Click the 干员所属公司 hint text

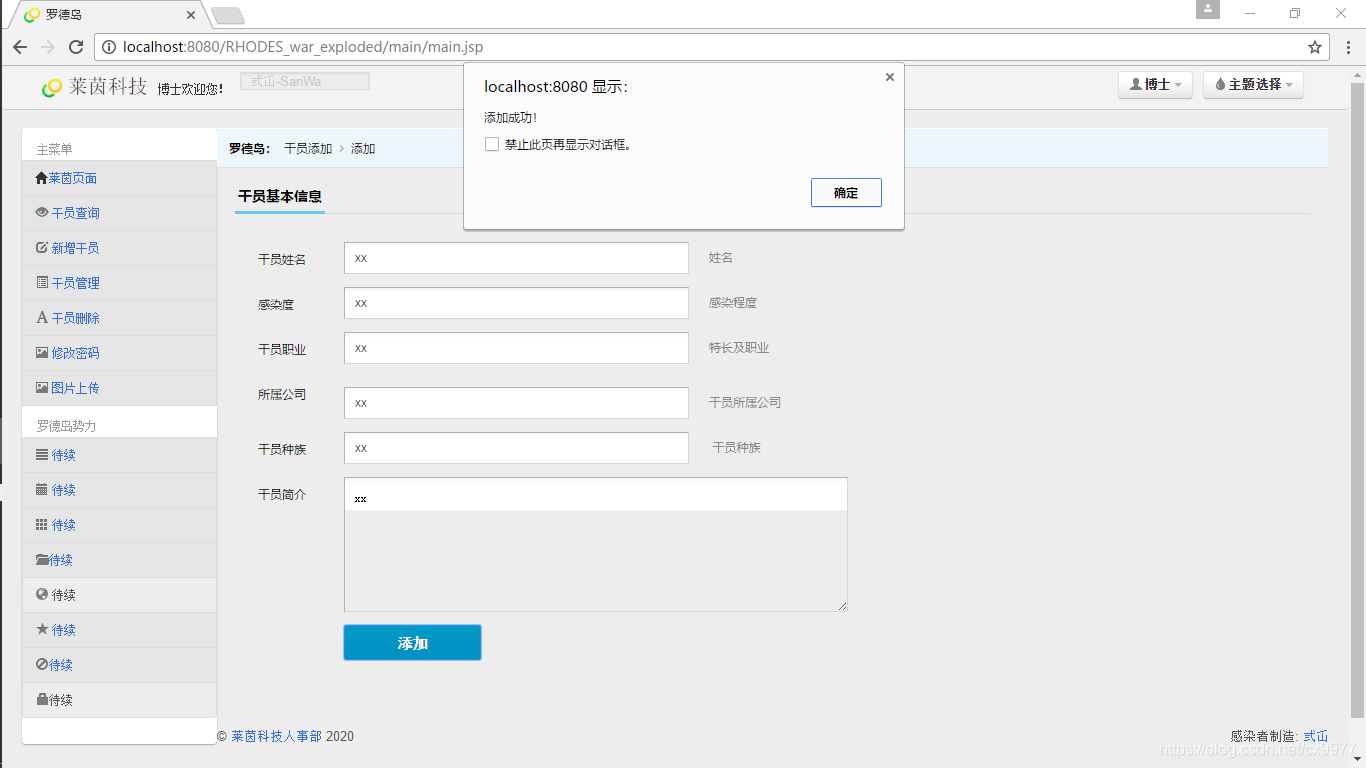click(x=745, y=403)
